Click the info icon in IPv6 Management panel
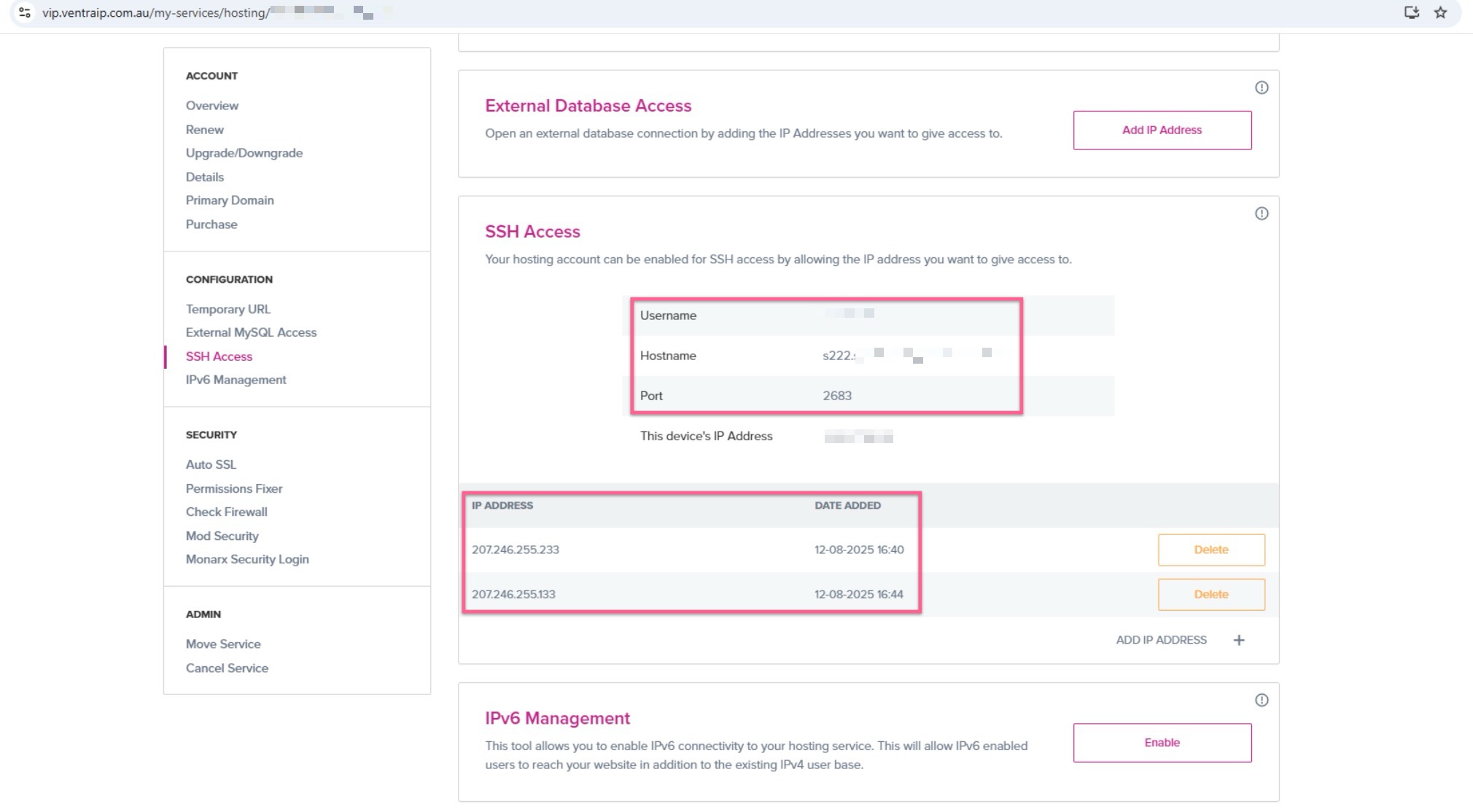This screenshot has width=1473, height=812. pyautogui.click(x=1262, y=700)
